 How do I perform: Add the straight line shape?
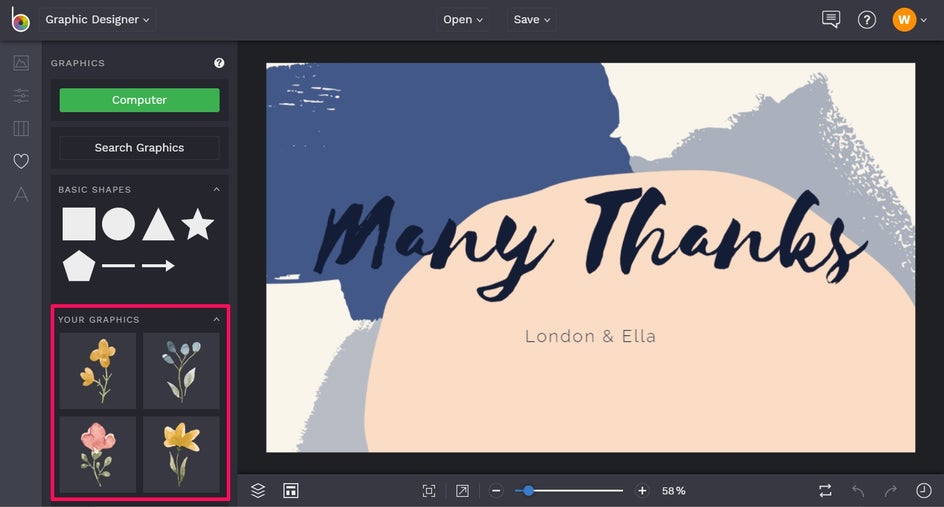pos(118,266)
